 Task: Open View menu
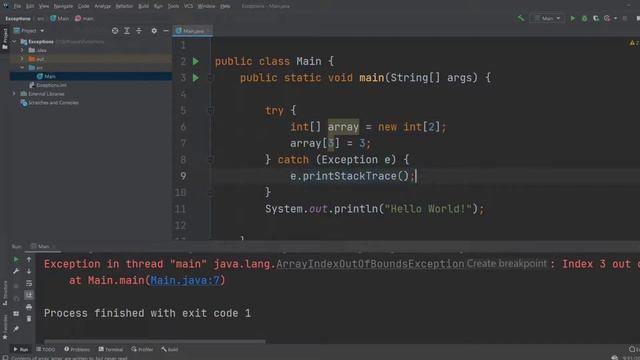click(44, 6)
